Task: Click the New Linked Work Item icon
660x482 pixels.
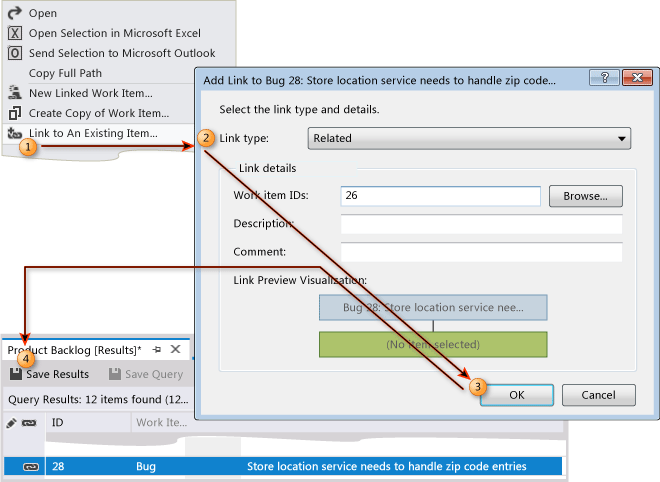Action: pyautogui.click(x=15, y=93)
